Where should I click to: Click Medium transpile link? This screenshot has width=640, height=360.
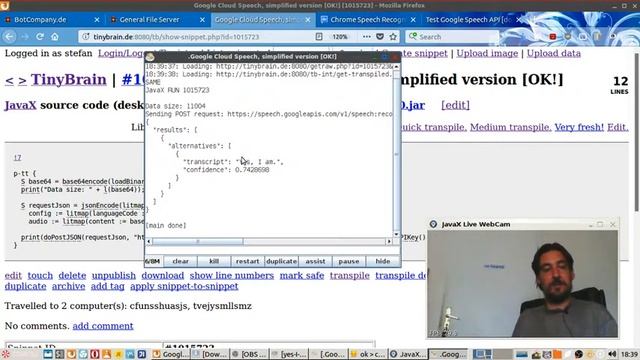[510, 127]
